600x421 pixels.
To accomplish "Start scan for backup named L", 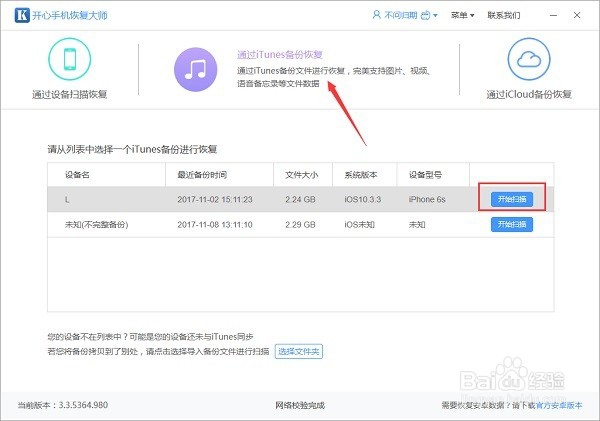I will pos(512,199).
